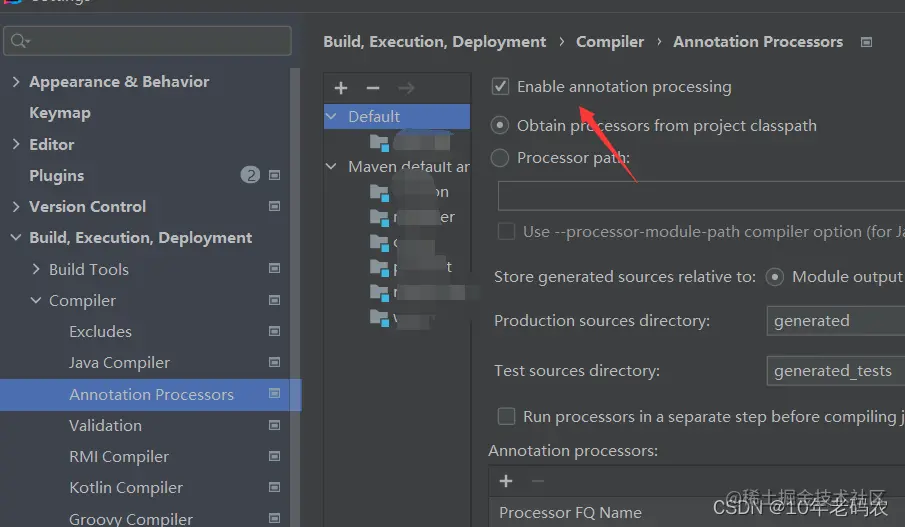Select Annotation Processors in sidebar
The image size is (905, 527).
pyautogui.click(x=150, y=395)
